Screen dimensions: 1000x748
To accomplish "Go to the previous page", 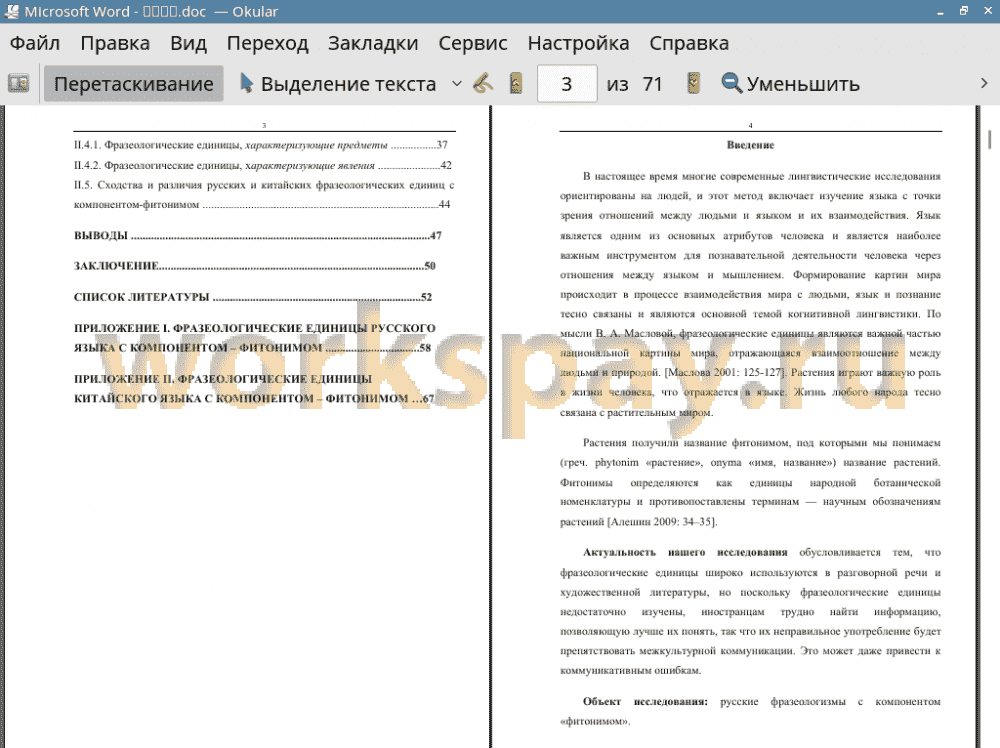I will [x=516, y=84].
